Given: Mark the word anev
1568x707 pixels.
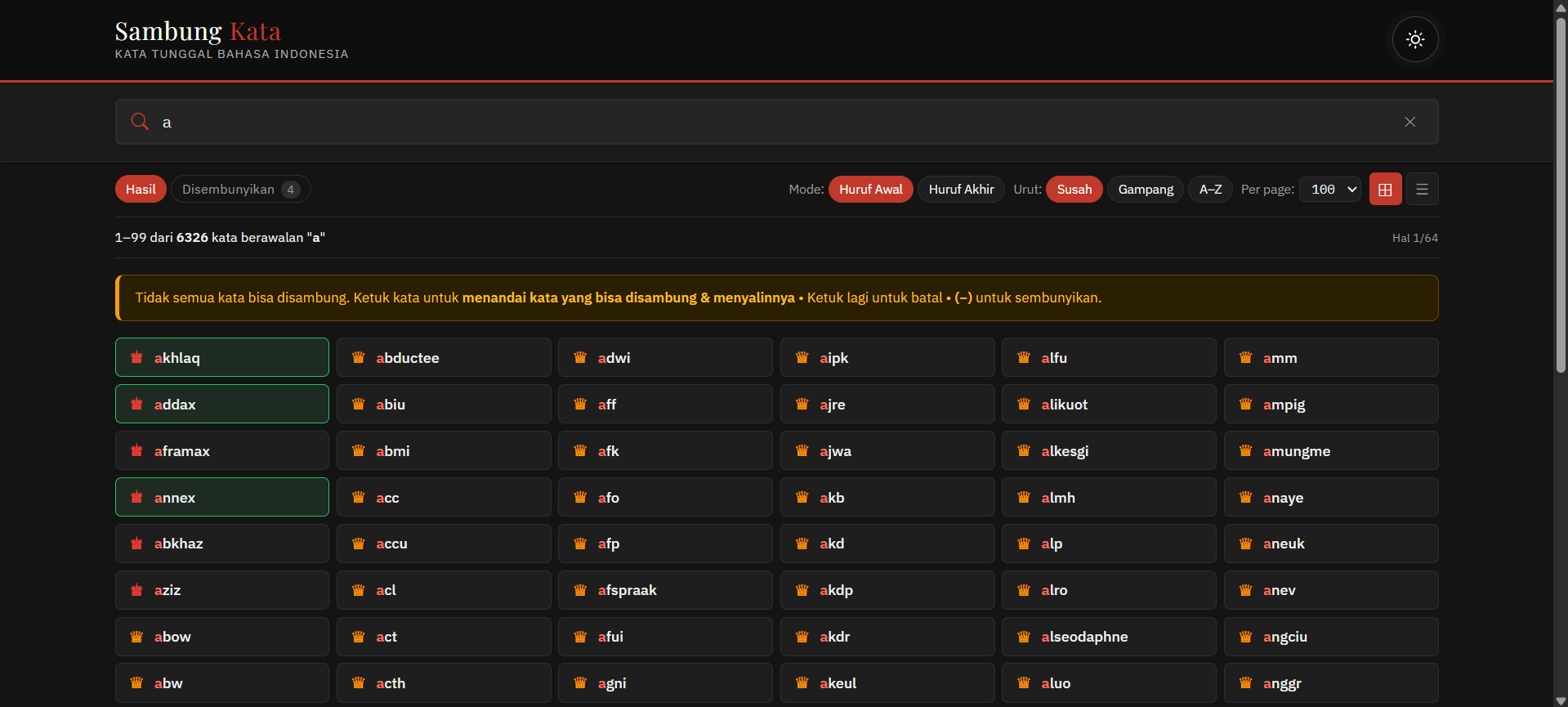Looking at the screenshot, I should 1331,590.
